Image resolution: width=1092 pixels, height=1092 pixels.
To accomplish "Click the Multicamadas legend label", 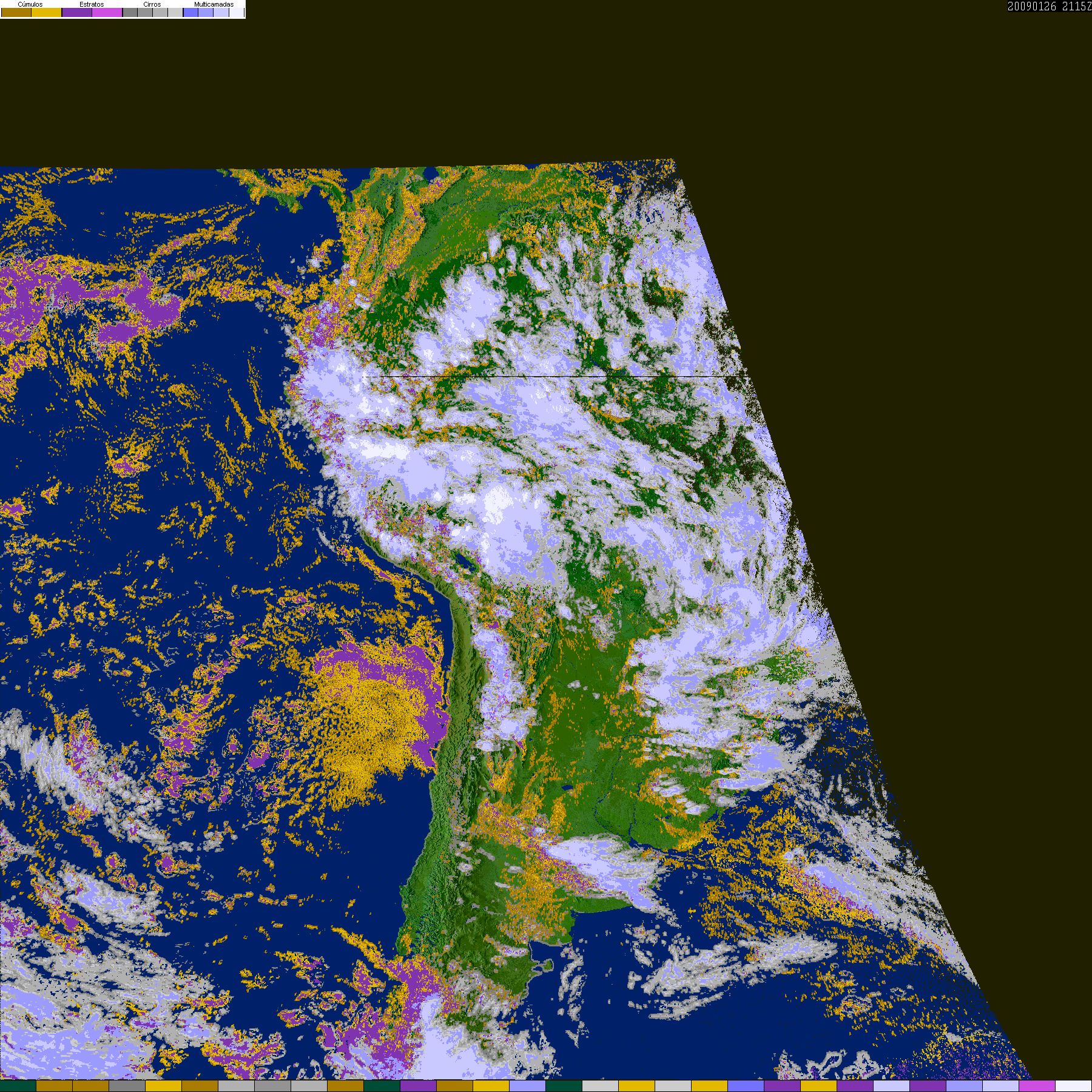I will [x=214, y=4].
